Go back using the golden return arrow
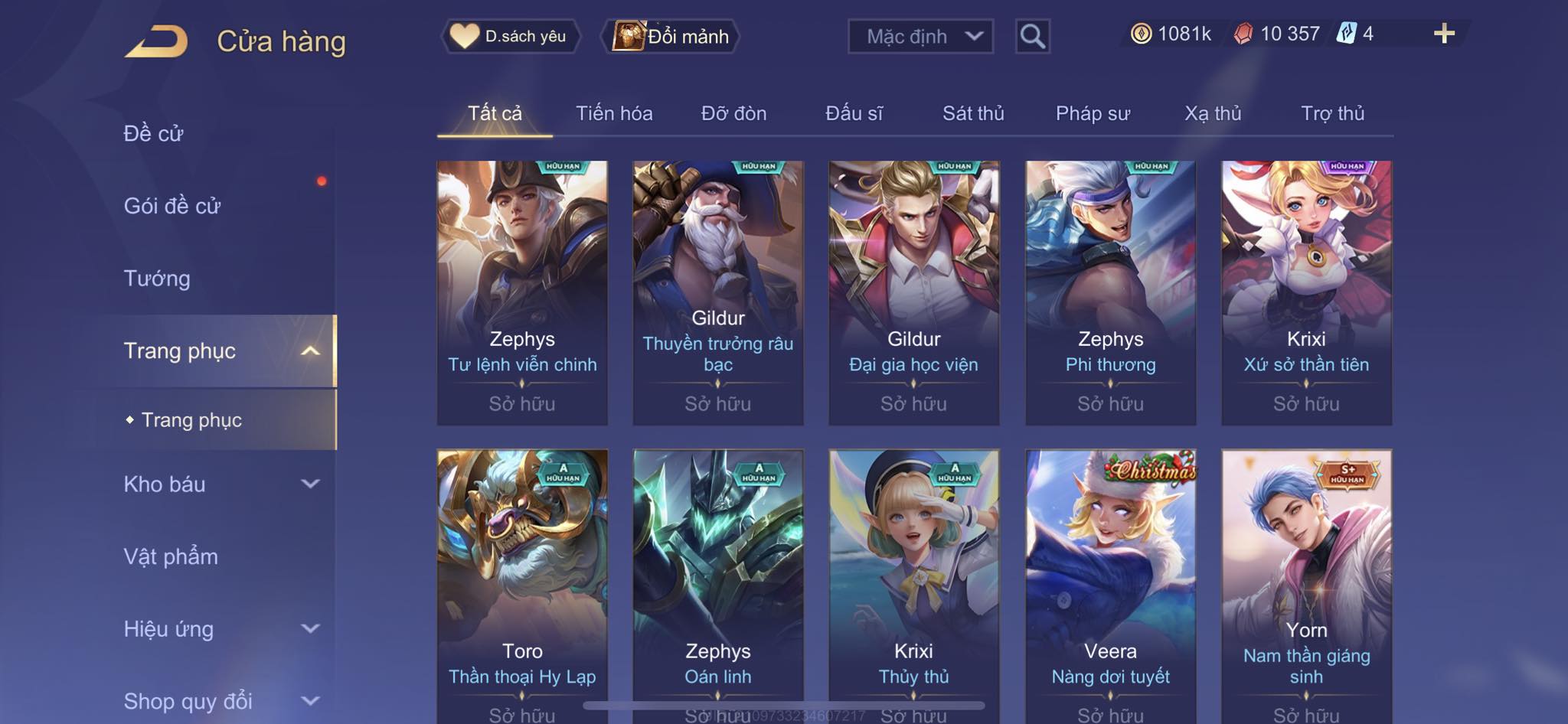Screen dimensions: 1568x724 pos(156,41)
